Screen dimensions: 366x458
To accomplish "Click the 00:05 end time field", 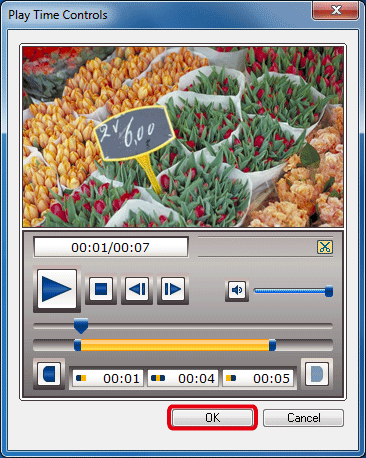I will point(258,378).
